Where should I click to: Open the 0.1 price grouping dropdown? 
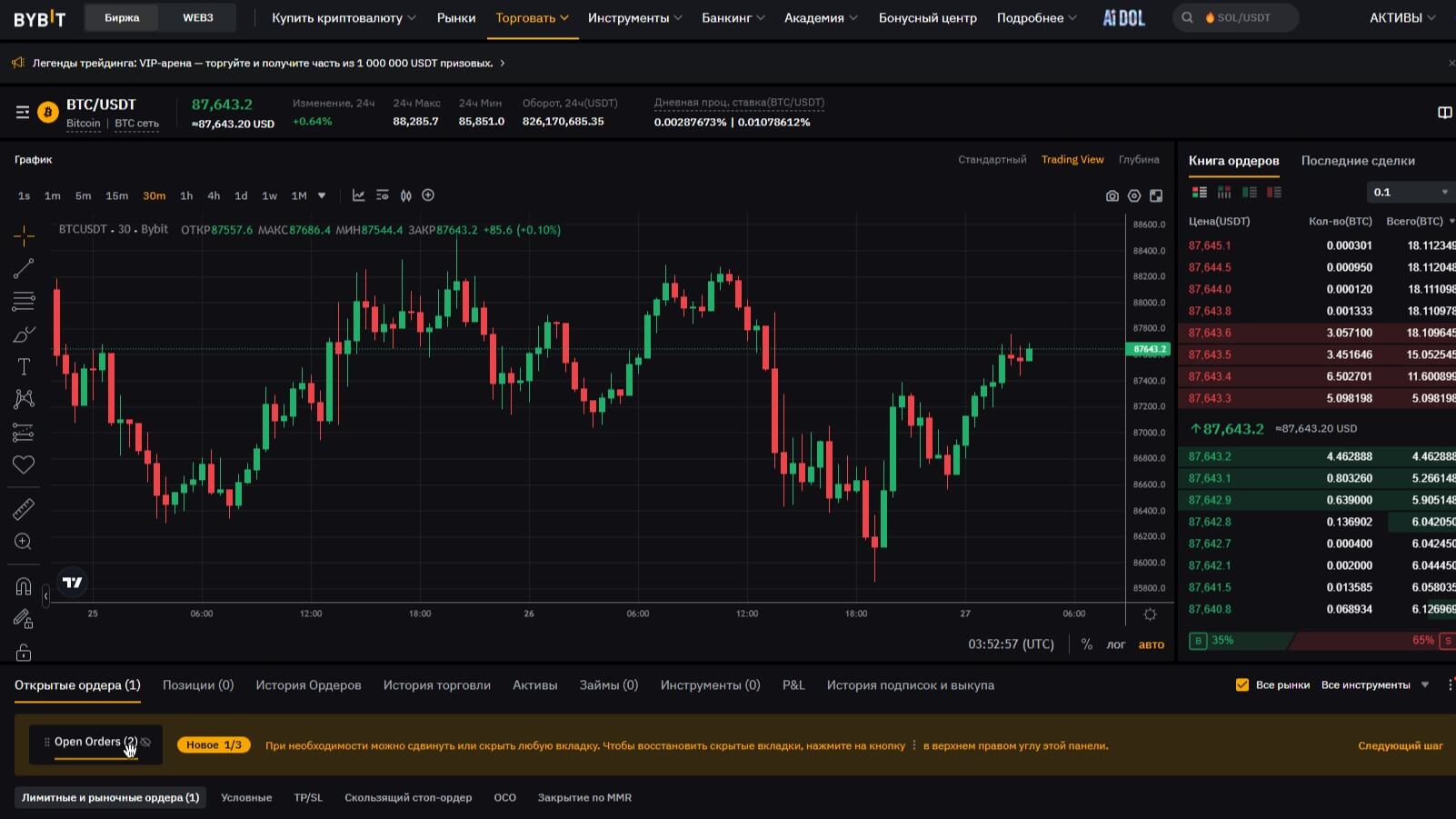click(1411, 192)
